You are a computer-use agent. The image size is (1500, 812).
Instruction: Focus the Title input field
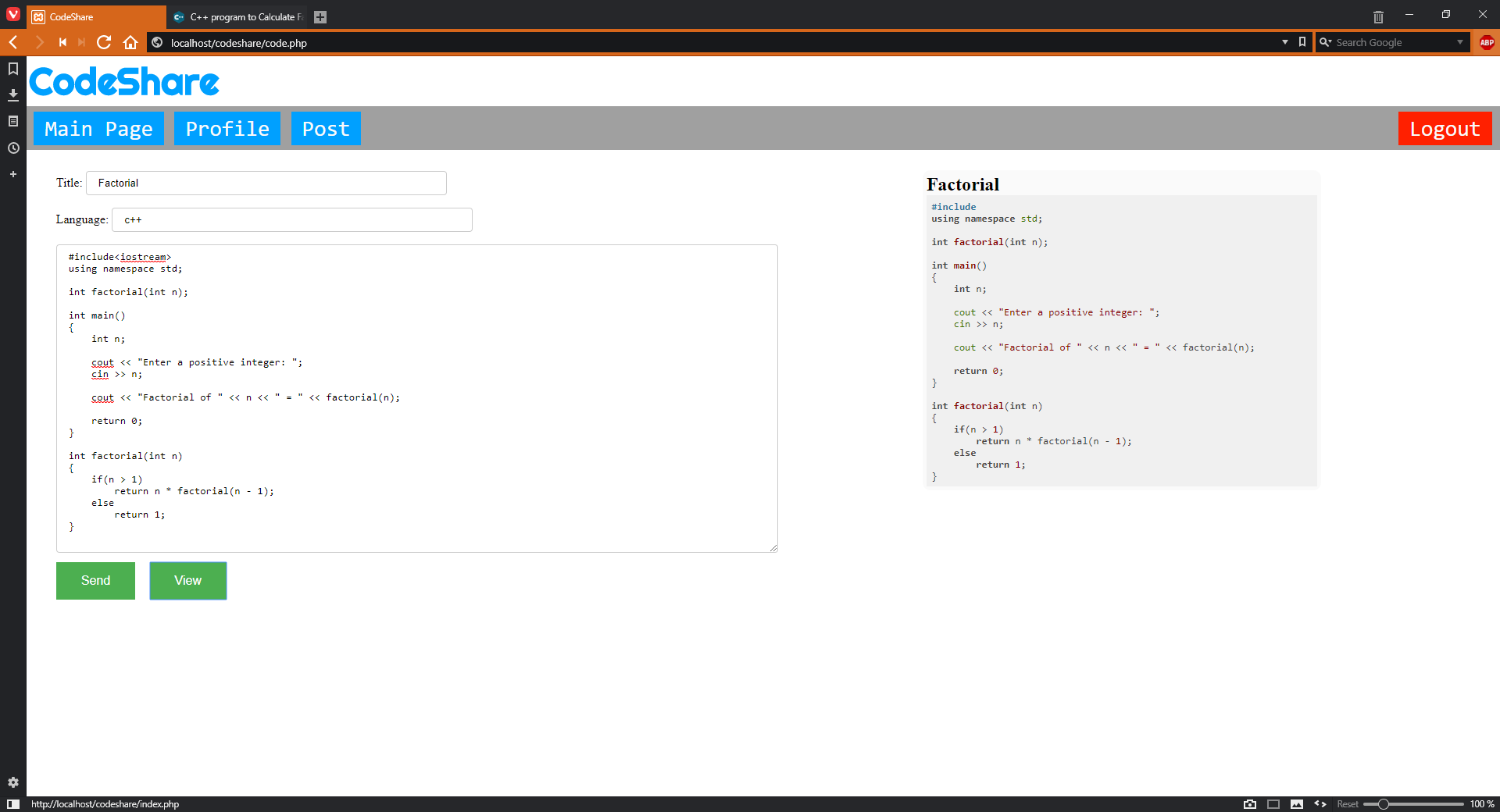pos(266,183)
